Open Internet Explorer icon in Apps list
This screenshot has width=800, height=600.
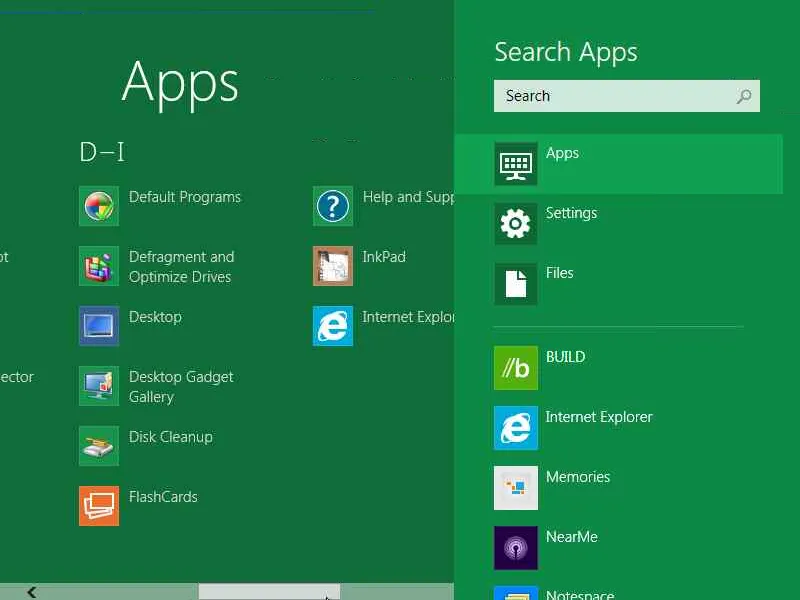tap(333, 326)
